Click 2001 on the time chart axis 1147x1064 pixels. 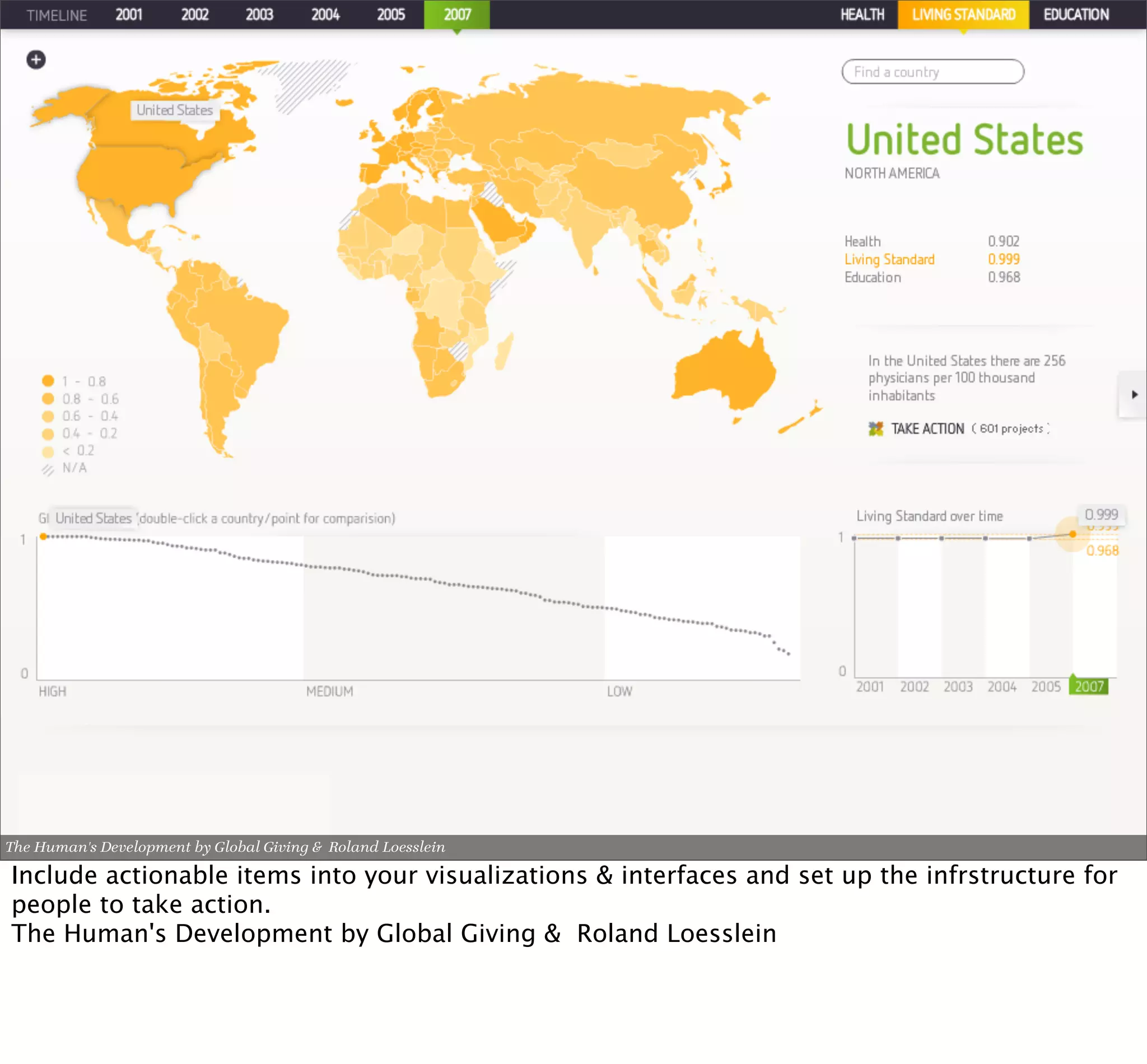(869, 687)
